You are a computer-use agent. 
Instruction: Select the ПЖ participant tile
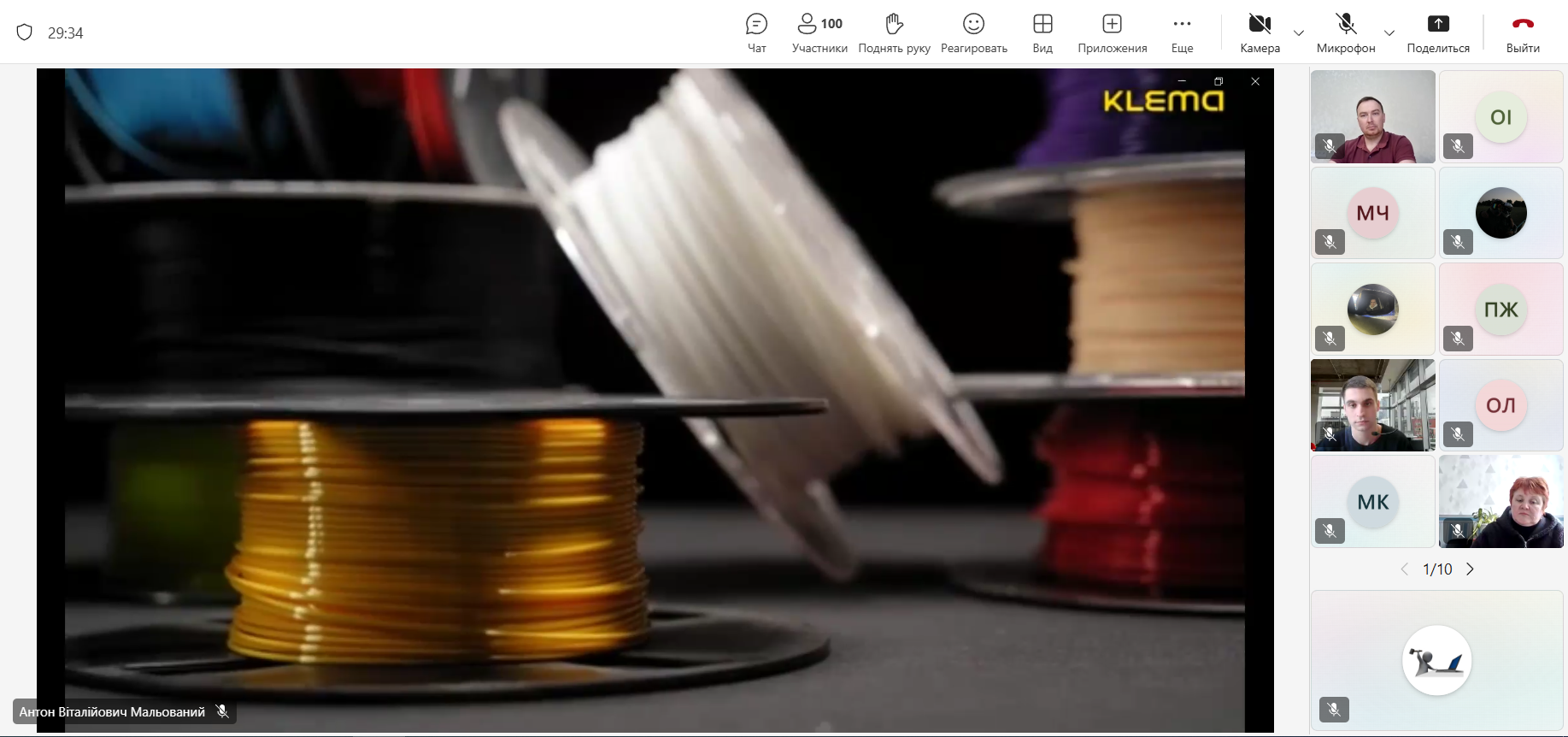click(1500, 309)
